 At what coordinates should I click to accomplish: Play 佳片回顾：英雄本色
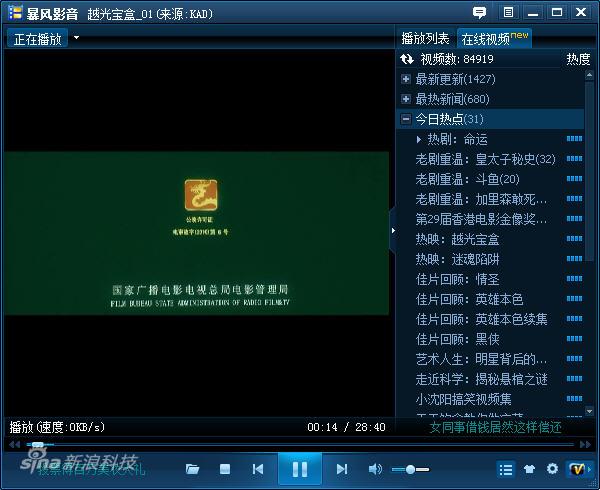[x=469, y=299]
